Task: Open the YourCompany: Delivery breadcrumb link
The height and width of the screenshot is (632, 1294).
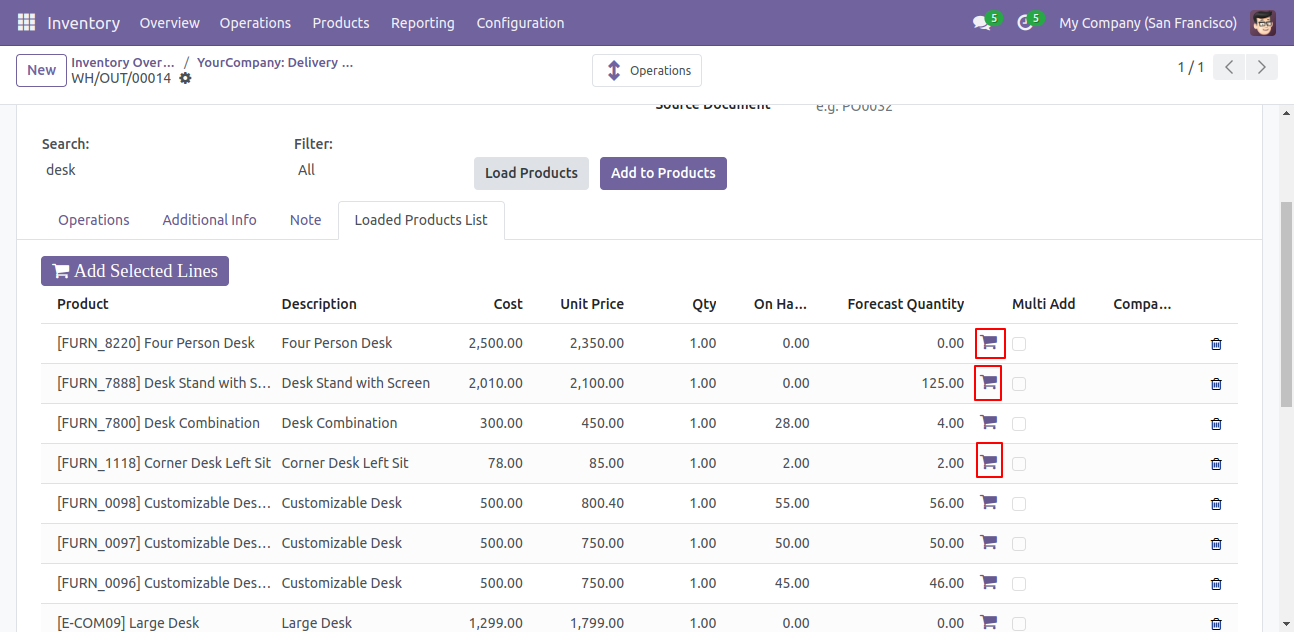Action: (275, 62)
